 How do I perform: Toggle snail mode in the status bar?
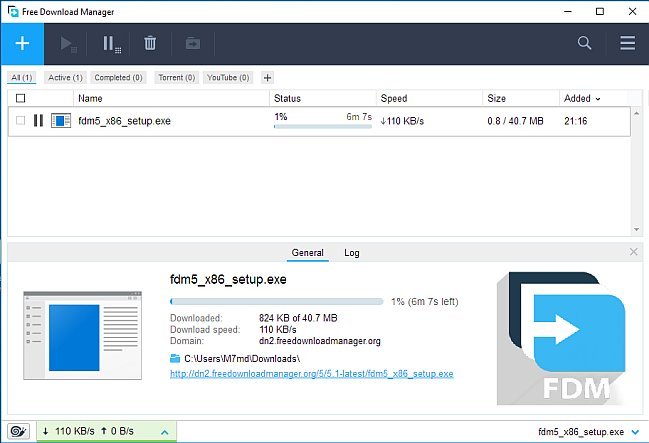pos(19,431)
